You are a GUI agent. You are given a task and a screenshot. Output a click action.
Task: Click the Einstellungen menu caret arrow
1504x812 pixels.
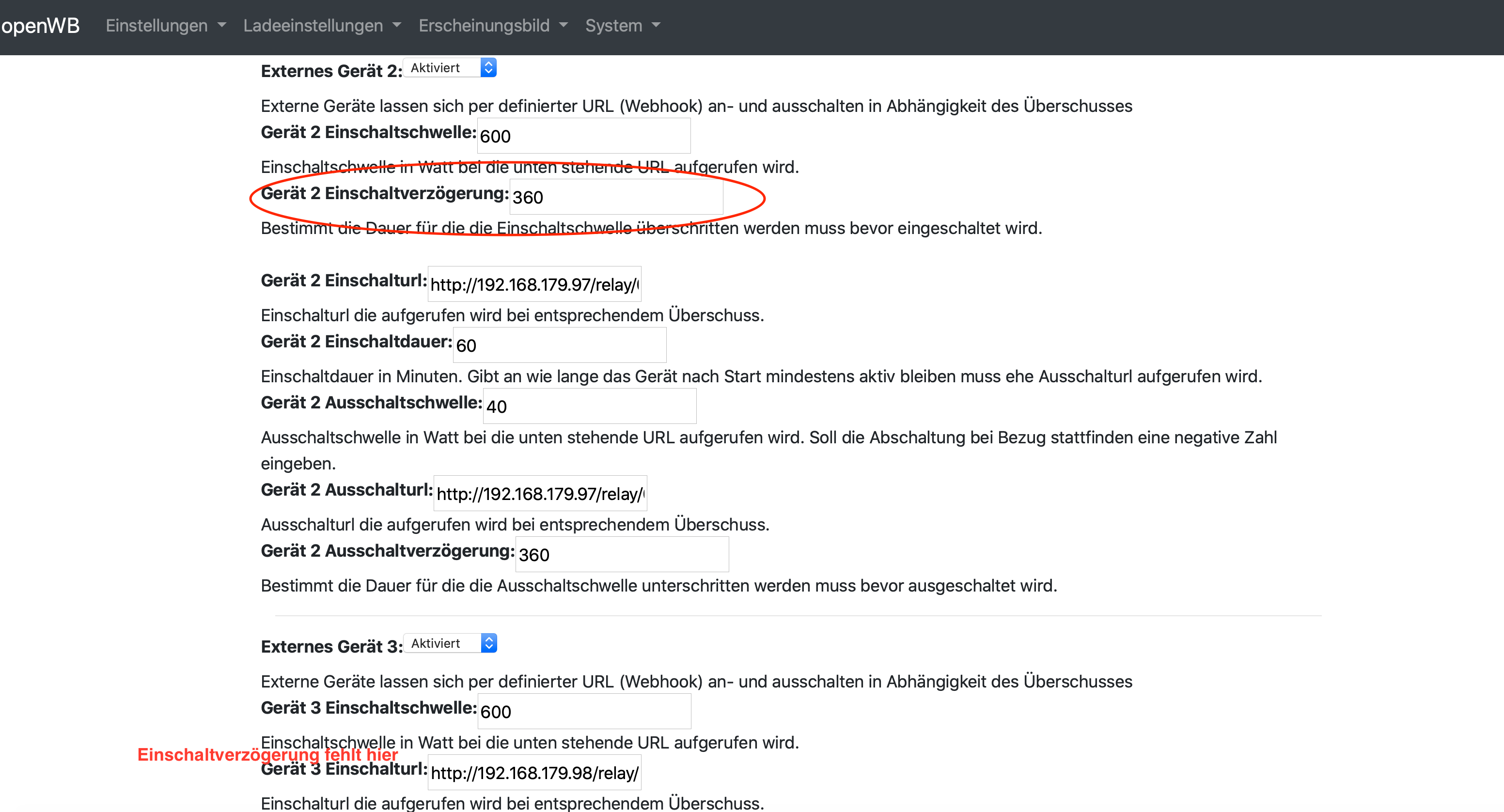point(221,26)
